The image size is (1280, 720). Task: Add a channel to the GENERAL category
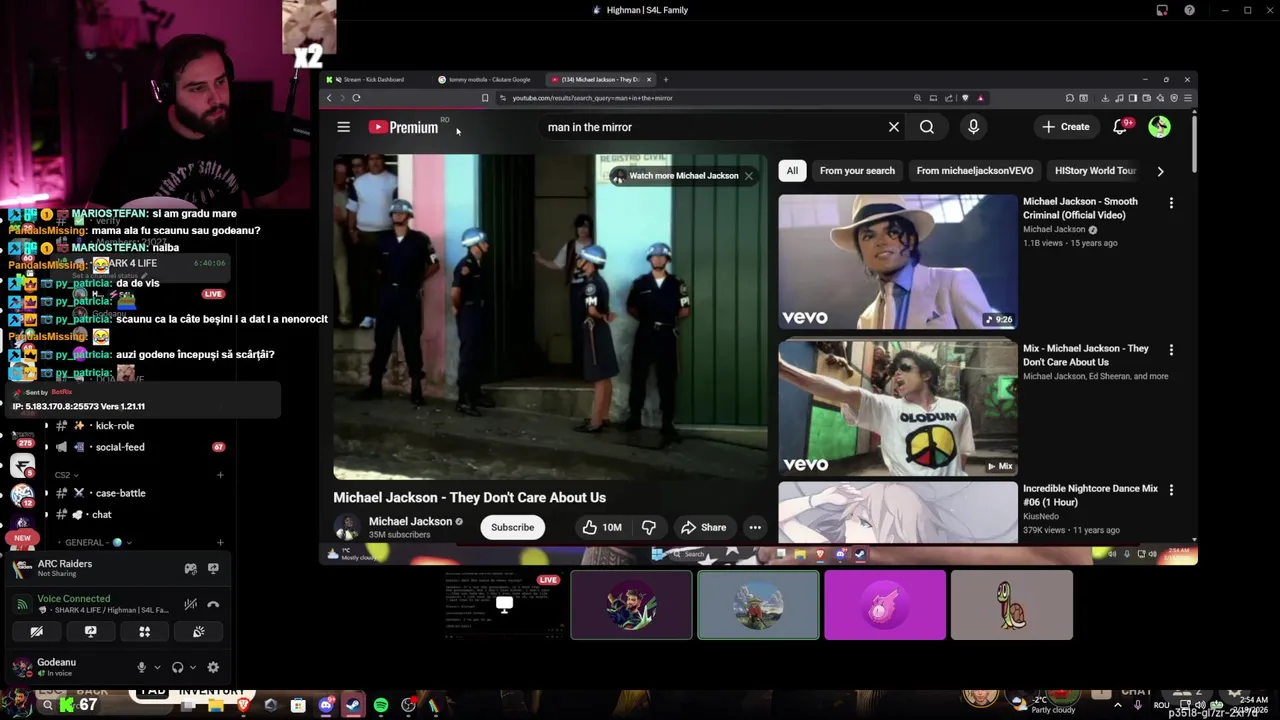pos(220,543)
